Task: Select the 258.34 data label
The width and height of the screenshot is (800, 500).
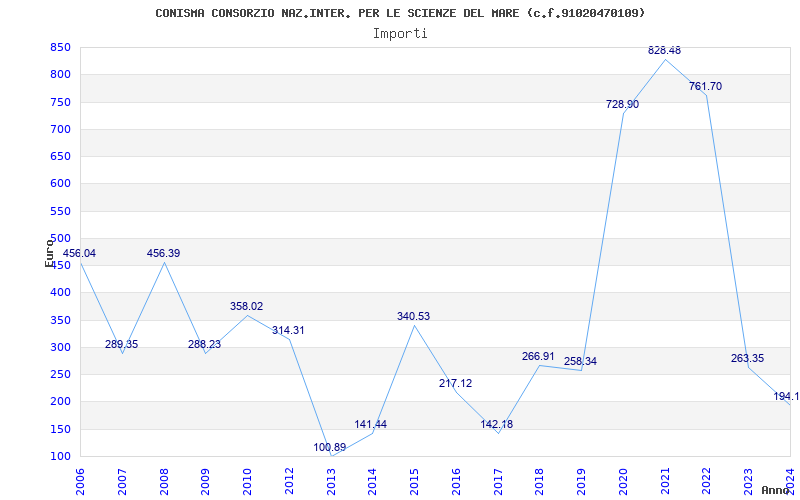Action: [x=580, y=362]
